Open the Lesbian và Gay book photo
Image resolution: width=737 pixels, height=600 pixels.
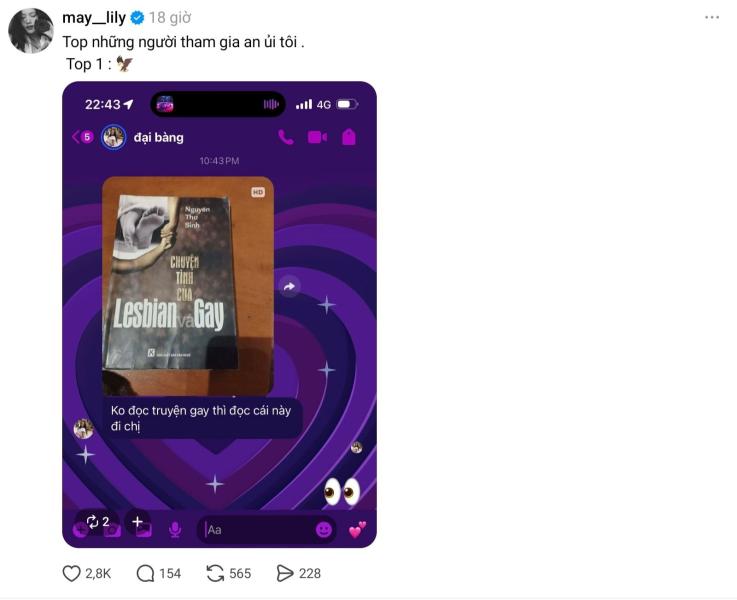[188, 286]
